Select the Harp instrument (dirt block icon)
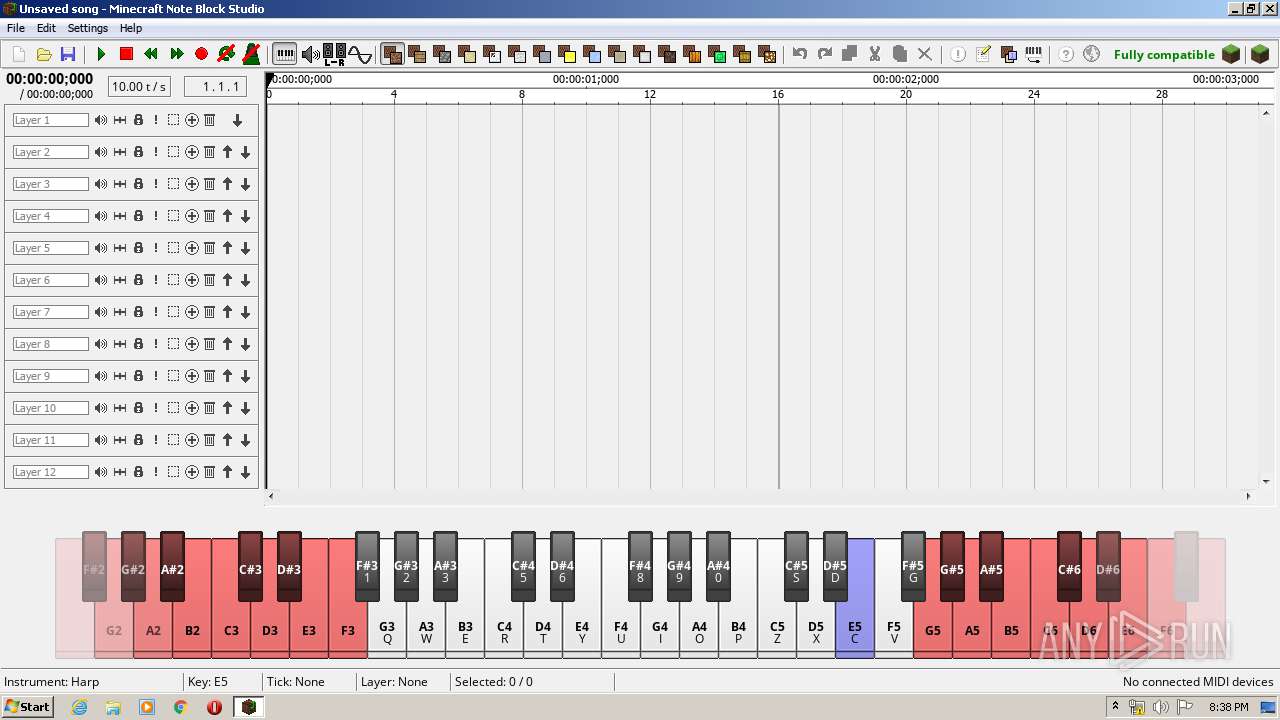This screenshot has height=720, width=1280. pos(393,54)
